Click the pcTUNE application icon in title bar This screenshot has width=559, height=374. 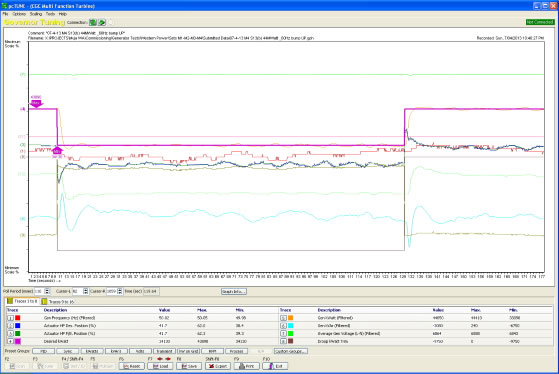pos(4,6)
